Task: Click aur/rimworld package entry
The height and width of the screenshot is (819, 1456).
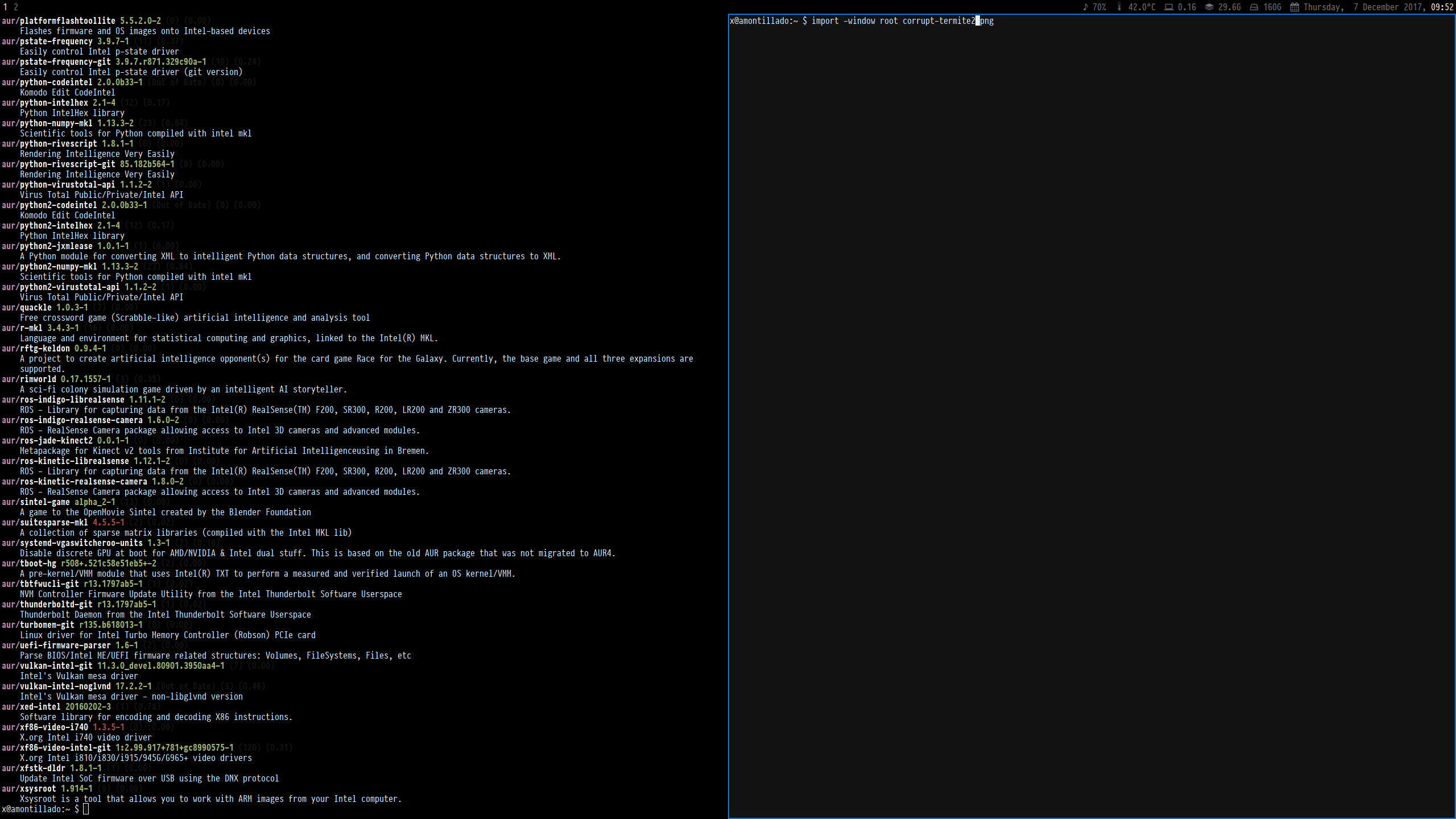Action: coord(29,379)
